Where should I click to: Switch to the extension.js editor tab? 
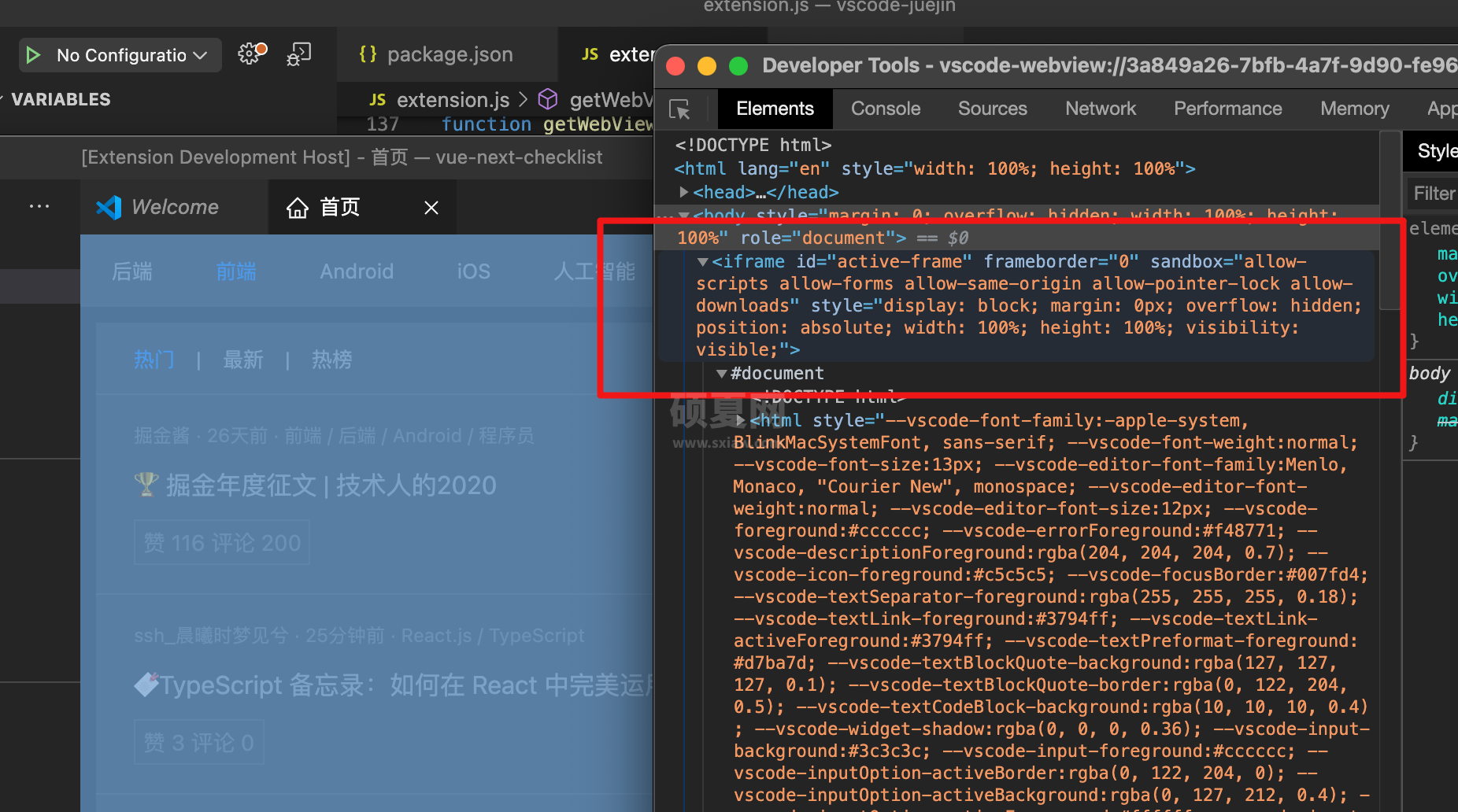click(618, 54)
